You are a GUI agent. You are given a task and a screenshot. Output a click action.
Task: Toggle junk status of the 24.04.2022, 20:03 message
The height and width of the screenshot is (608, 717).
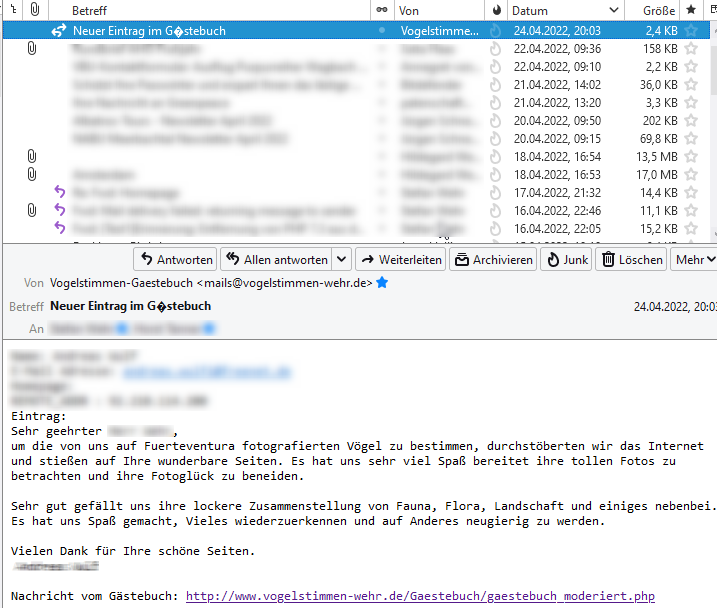[495, 31]
